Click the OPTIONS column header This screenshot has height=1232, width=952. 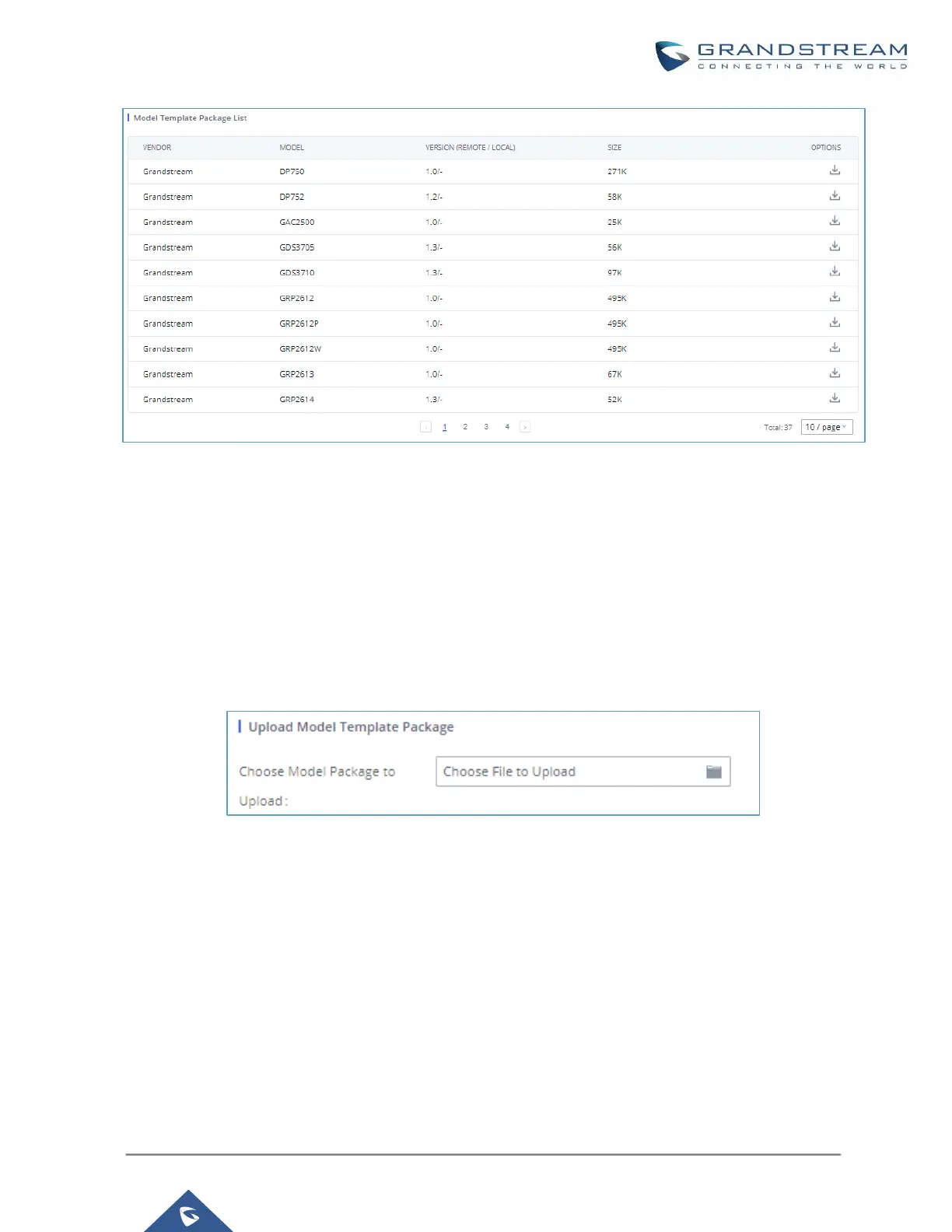tap(826, 148)
